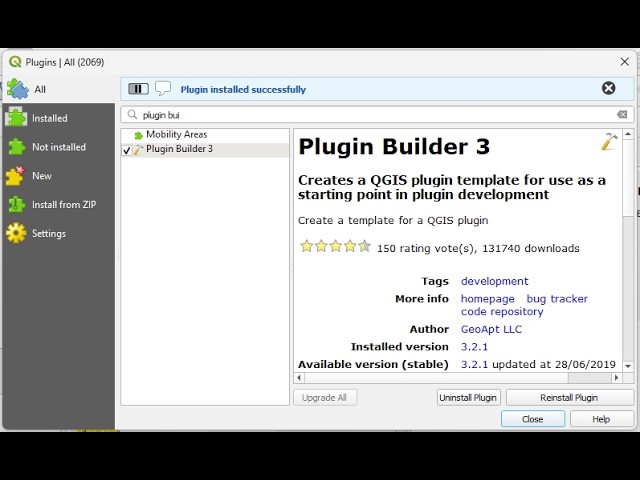Click the Plugin Builder hammer list icon
Viewport: 640px width, 480px height.
[138, 150]
